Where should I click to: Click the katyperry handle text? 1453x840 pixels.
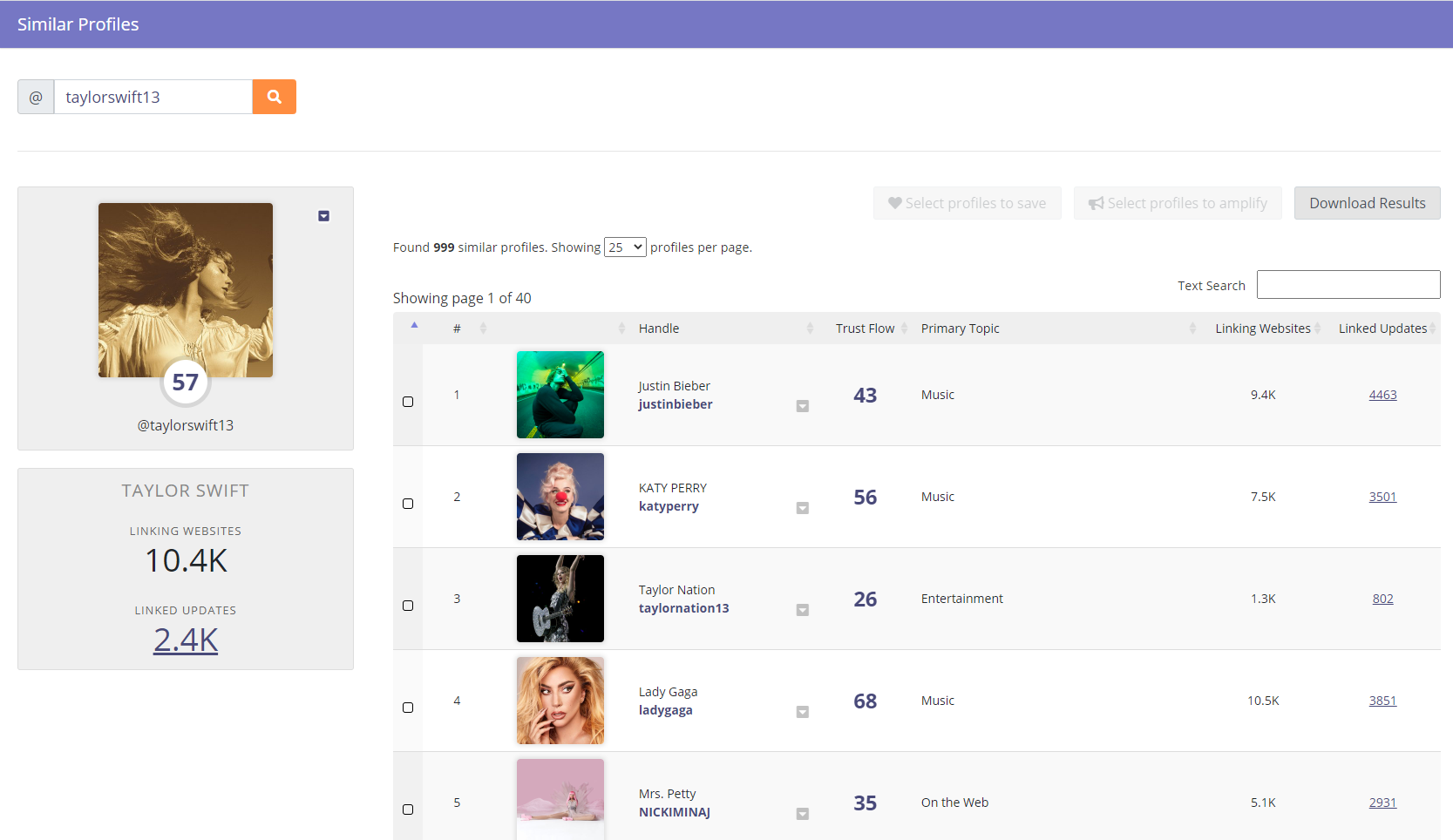click(x=669, y=506)
